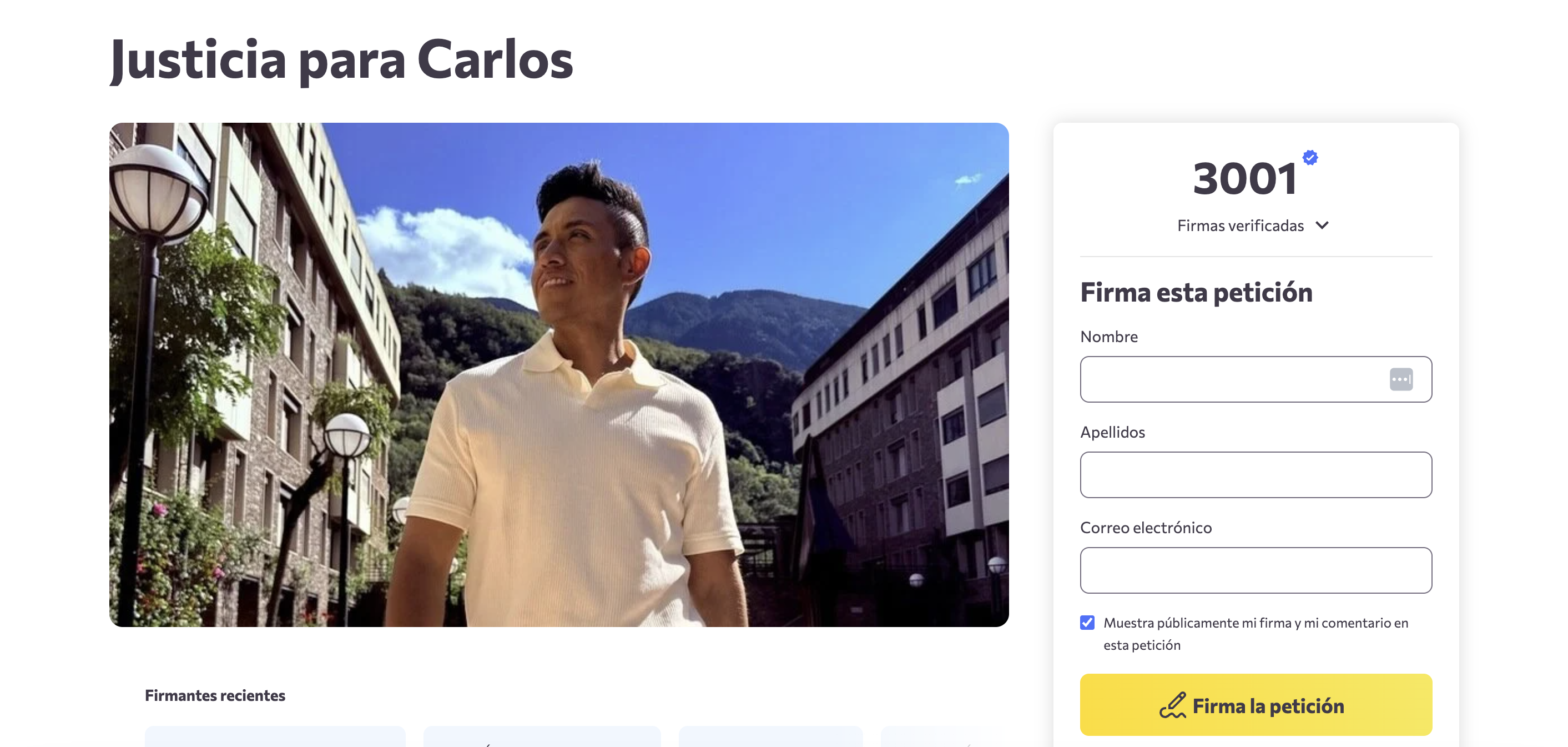
Task: Click the Firmantes recientes heading
Action: coord(215,695)
